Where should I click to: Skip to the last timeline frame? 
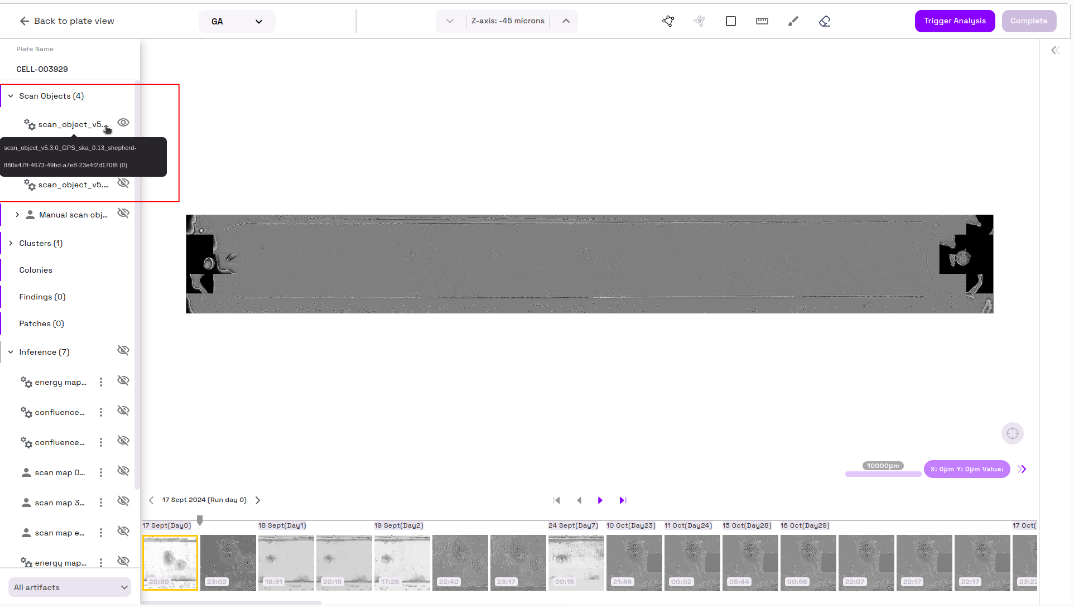(x=622, y=500)
